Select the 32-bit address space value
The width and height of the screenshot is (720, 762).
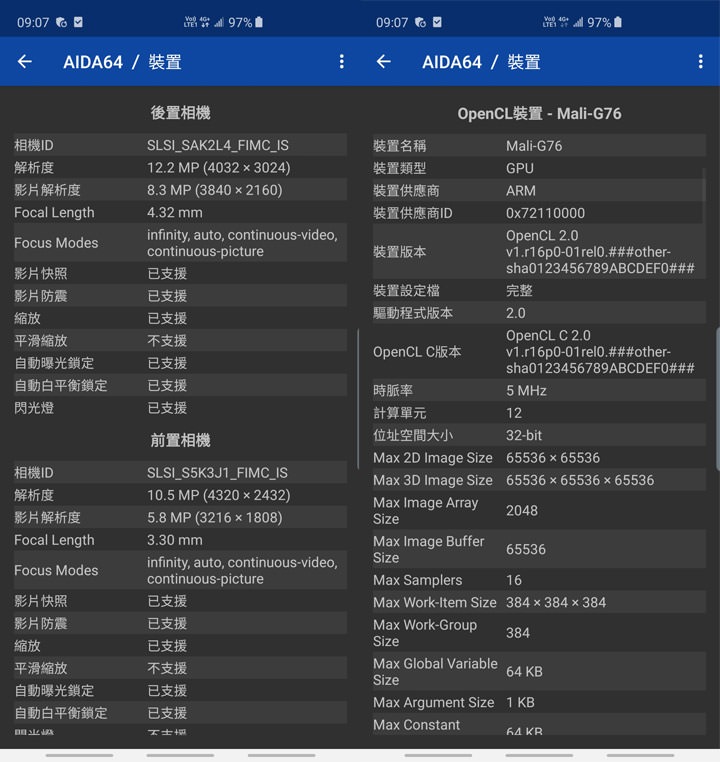pos(524,435)
